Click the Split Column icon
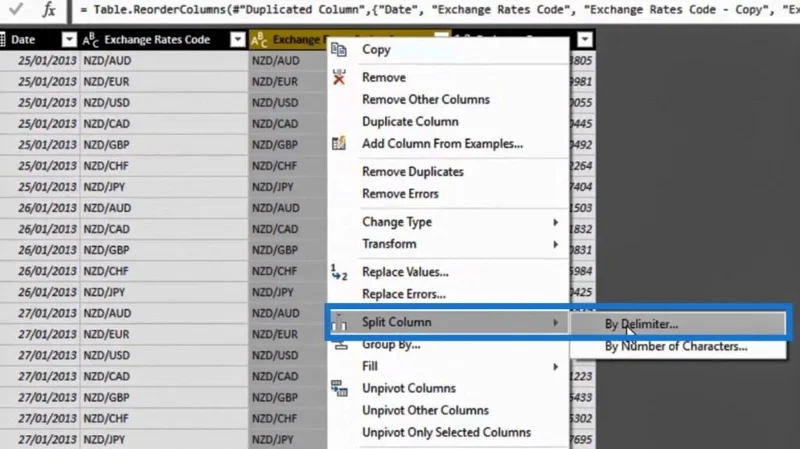The image size is (800, 449). (x=339, y=322)
